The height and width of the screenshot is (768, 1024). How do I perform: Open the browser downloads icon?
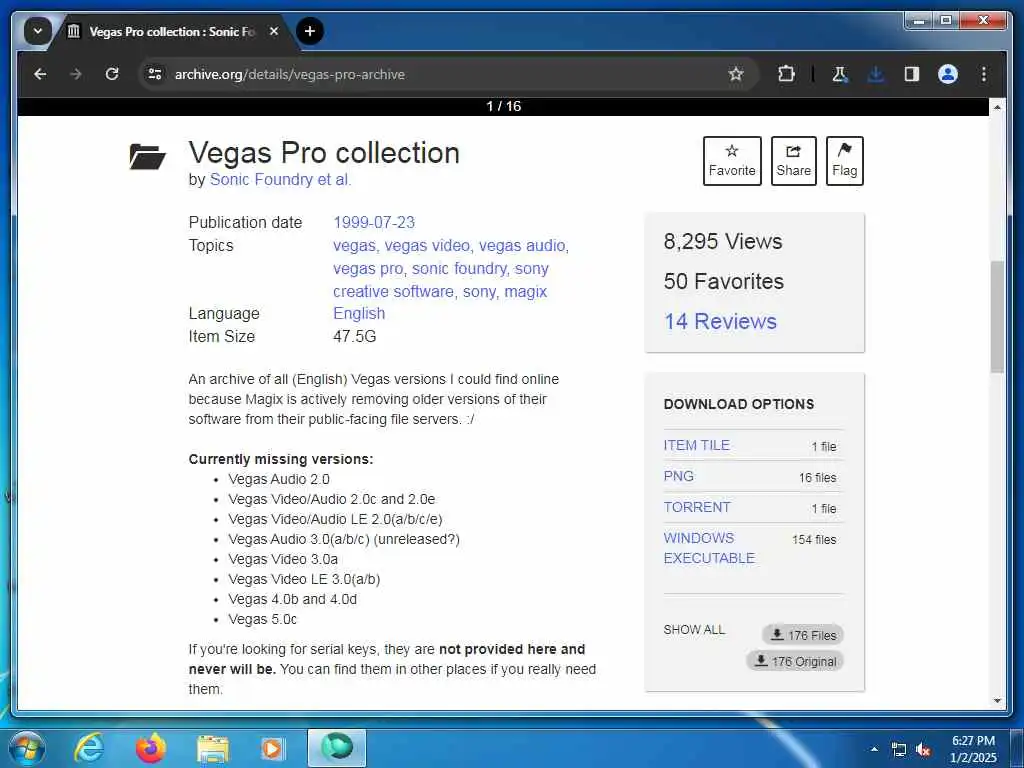click(876, 74)
